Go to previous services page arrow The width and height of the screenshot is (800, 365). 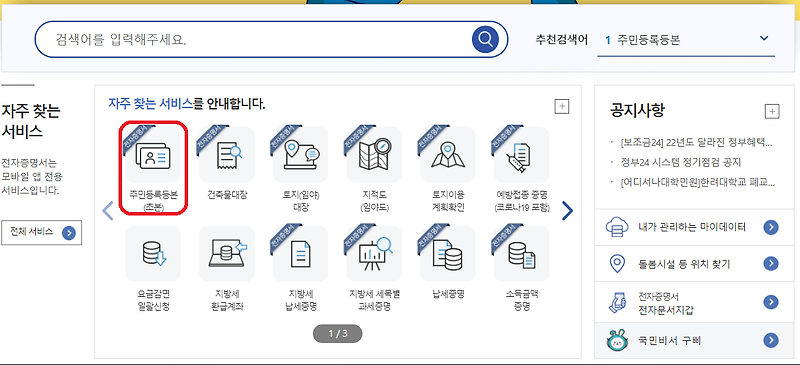(108, 210)
